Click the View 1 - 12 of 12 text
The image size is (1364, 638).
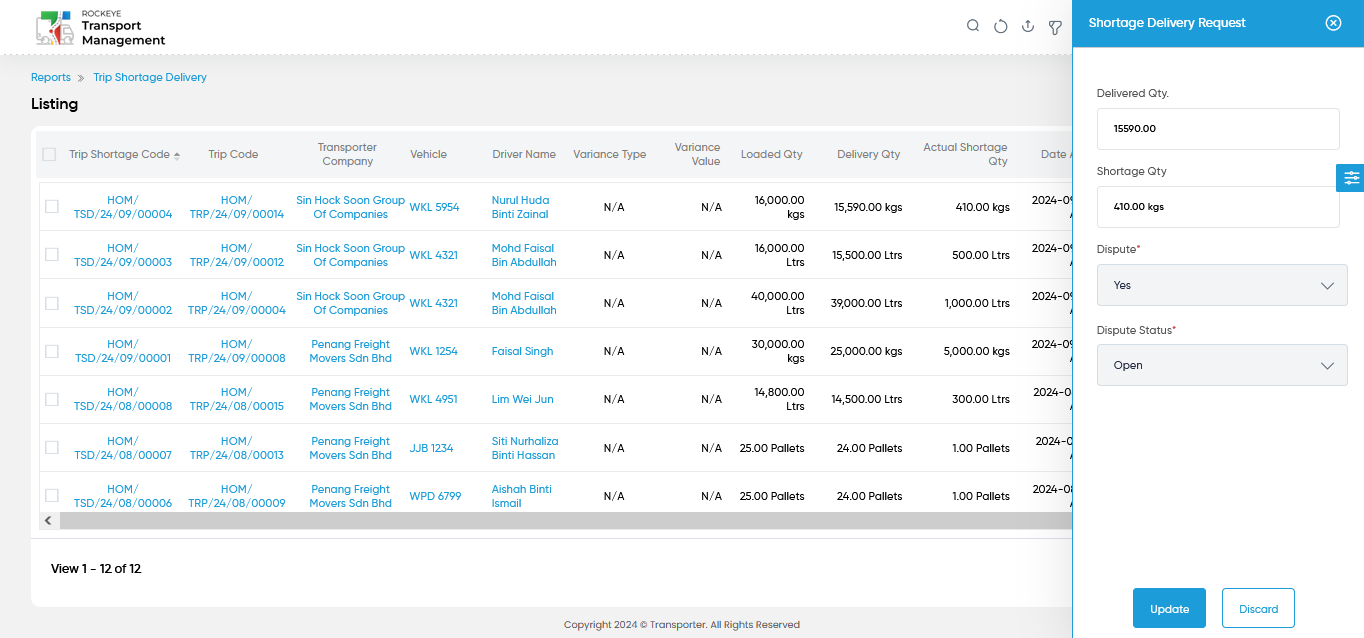pos(96,569)
